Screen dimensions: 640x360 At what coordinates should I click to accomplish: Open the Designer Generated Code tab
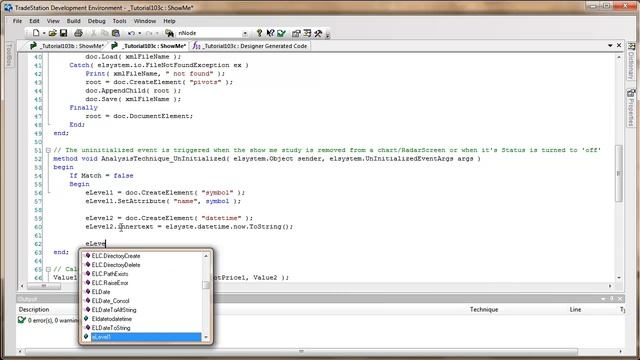pyautogui.click(x=250, y=46)
